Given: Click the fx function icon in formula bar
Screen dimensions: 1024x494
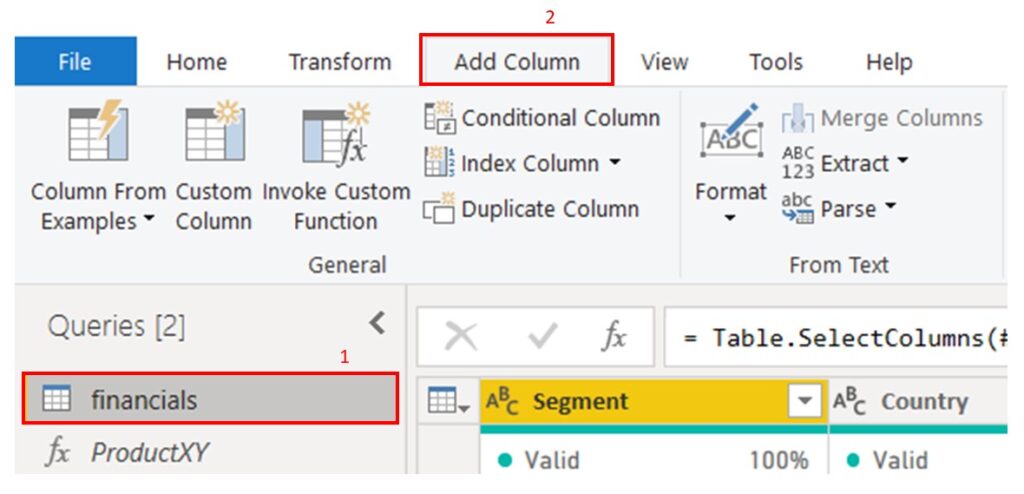Looking at the screenshot, I should coord(614,337).
